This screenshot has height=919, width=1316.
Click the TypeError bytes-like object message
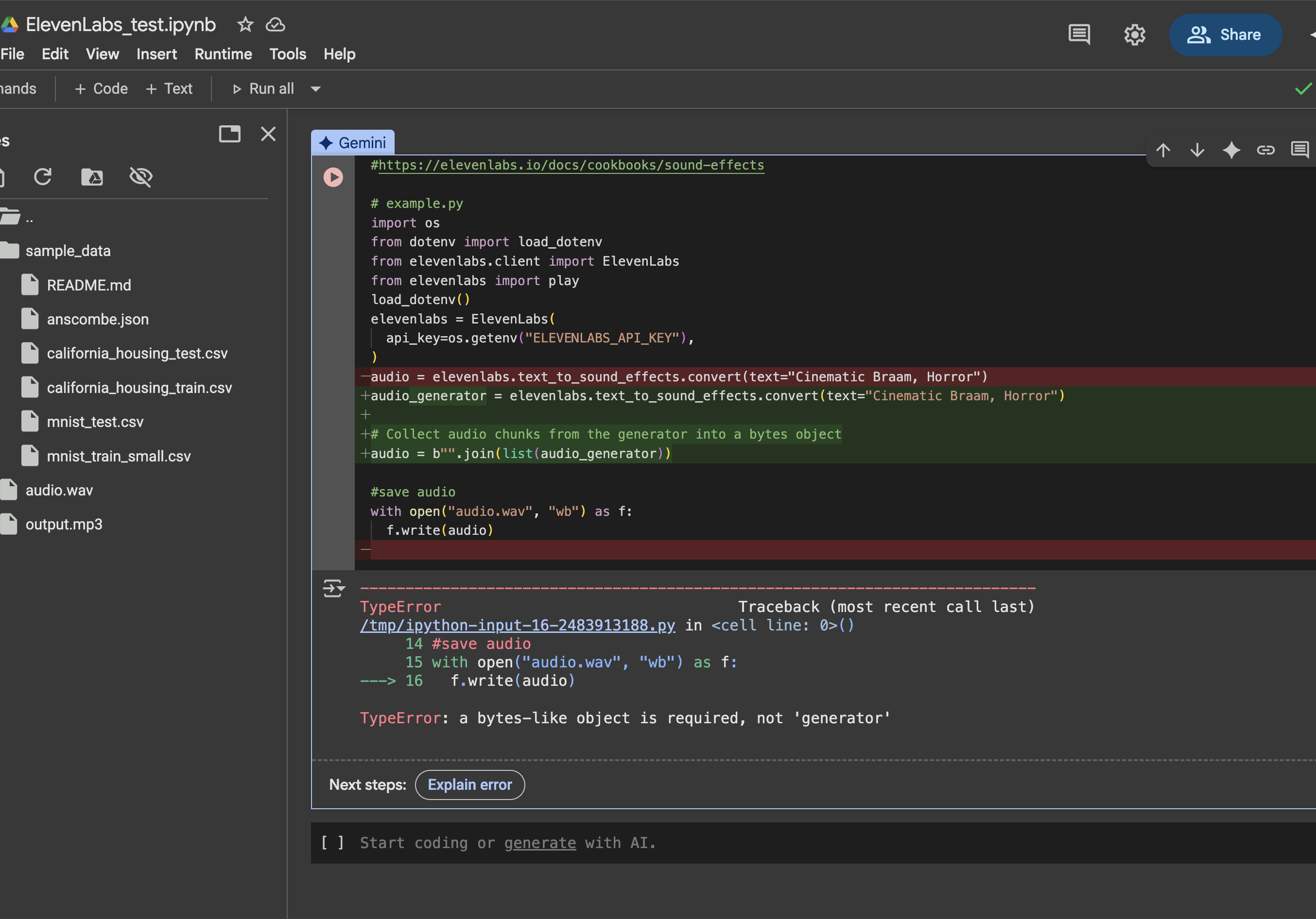coord(625,718)
